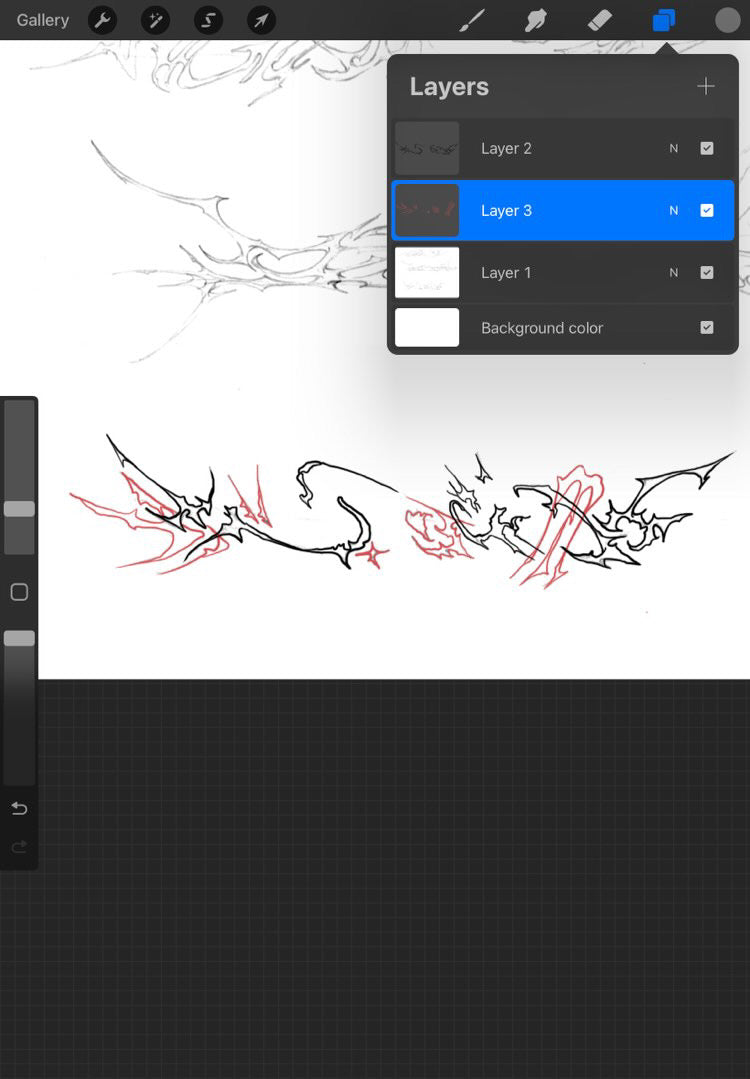This screenshot has width=750, height=1079.
Task: Open the Adjustments magic wand menu
Action: click(155, 20)
